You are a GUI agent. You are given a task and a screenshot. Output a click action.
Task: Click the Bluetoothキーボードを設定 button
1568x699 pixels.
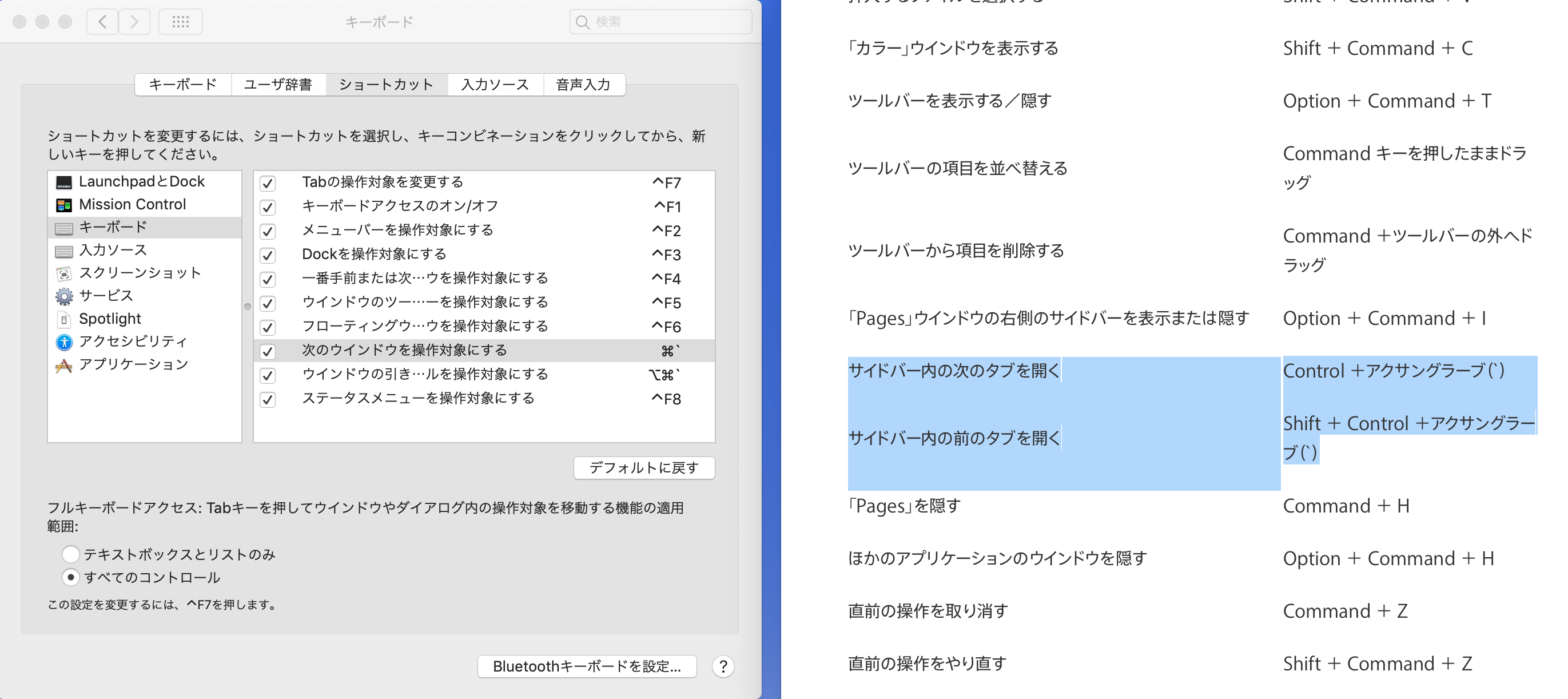coord(586,666)
